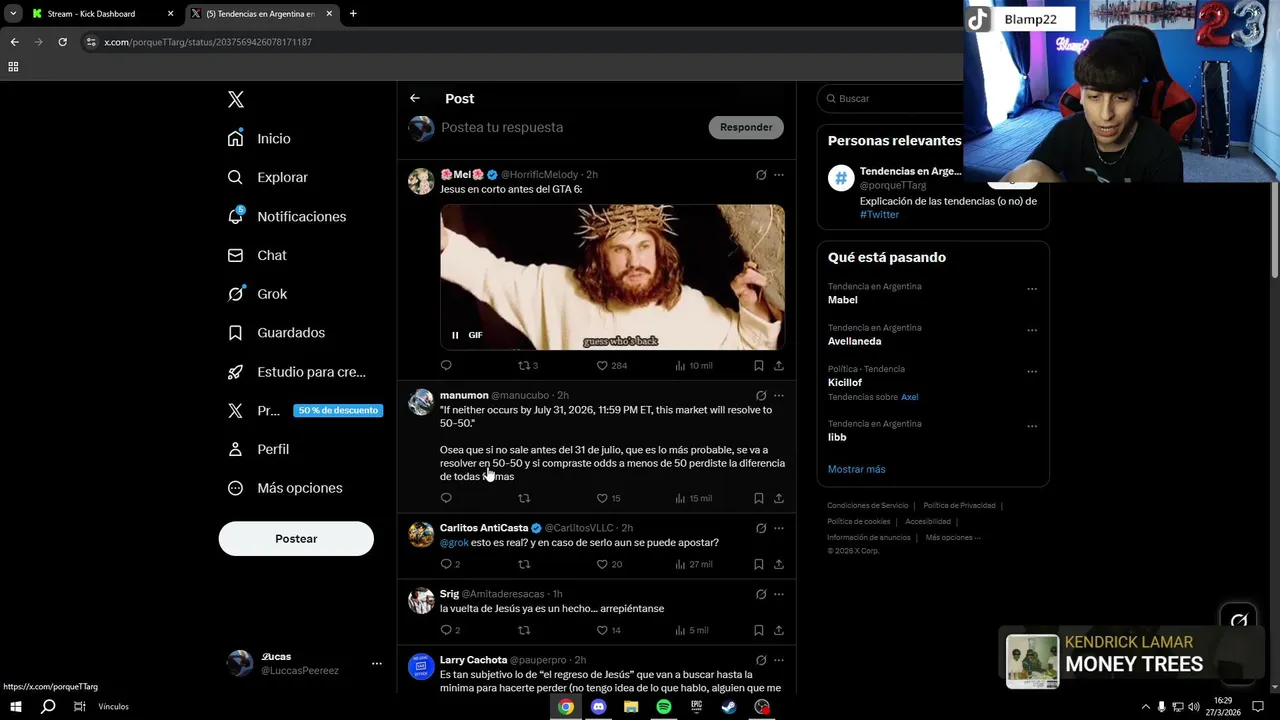Click the Responder button
1280x720 pixels.
(746, 127)
